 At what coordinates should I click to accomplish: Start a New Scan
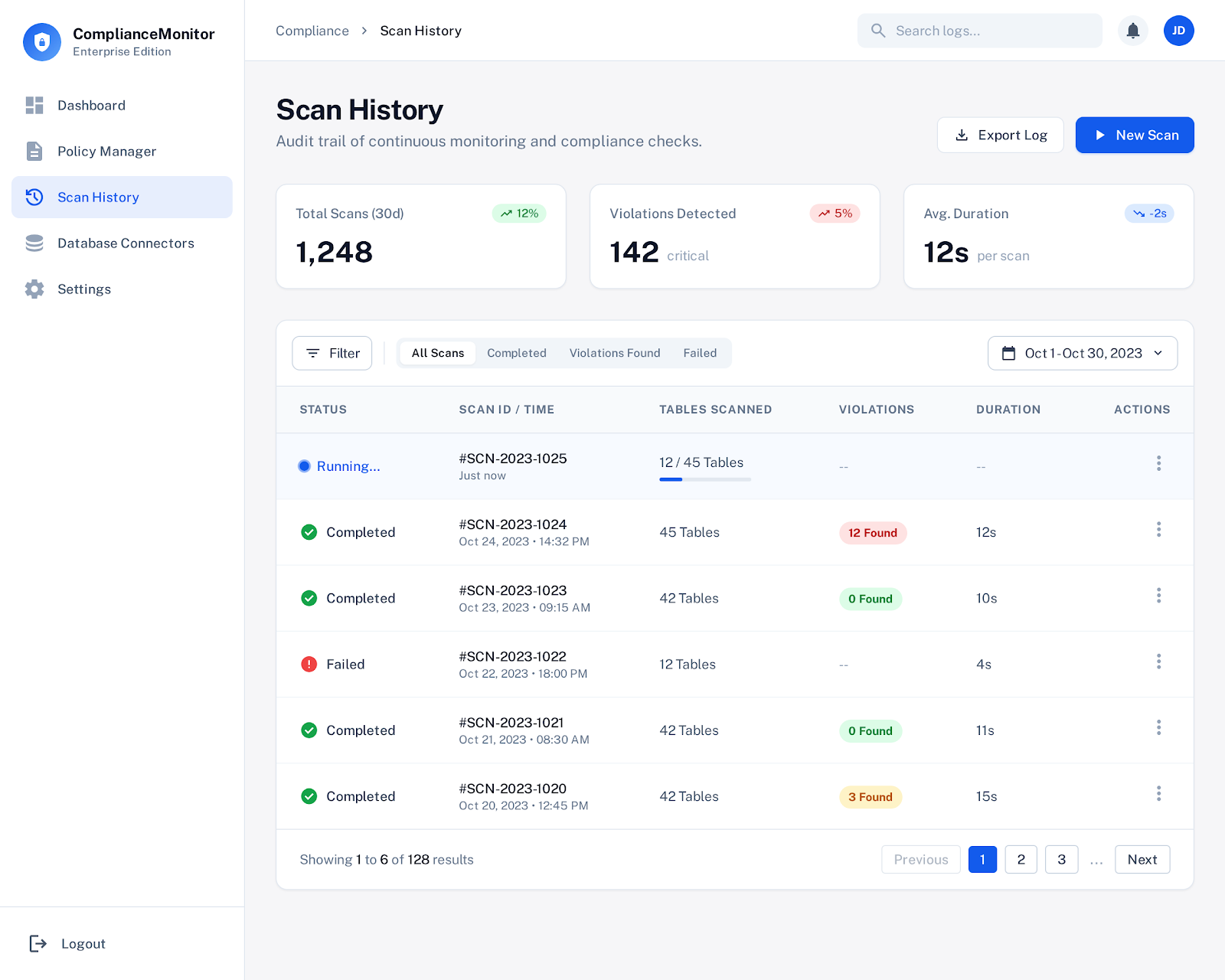1135,135
